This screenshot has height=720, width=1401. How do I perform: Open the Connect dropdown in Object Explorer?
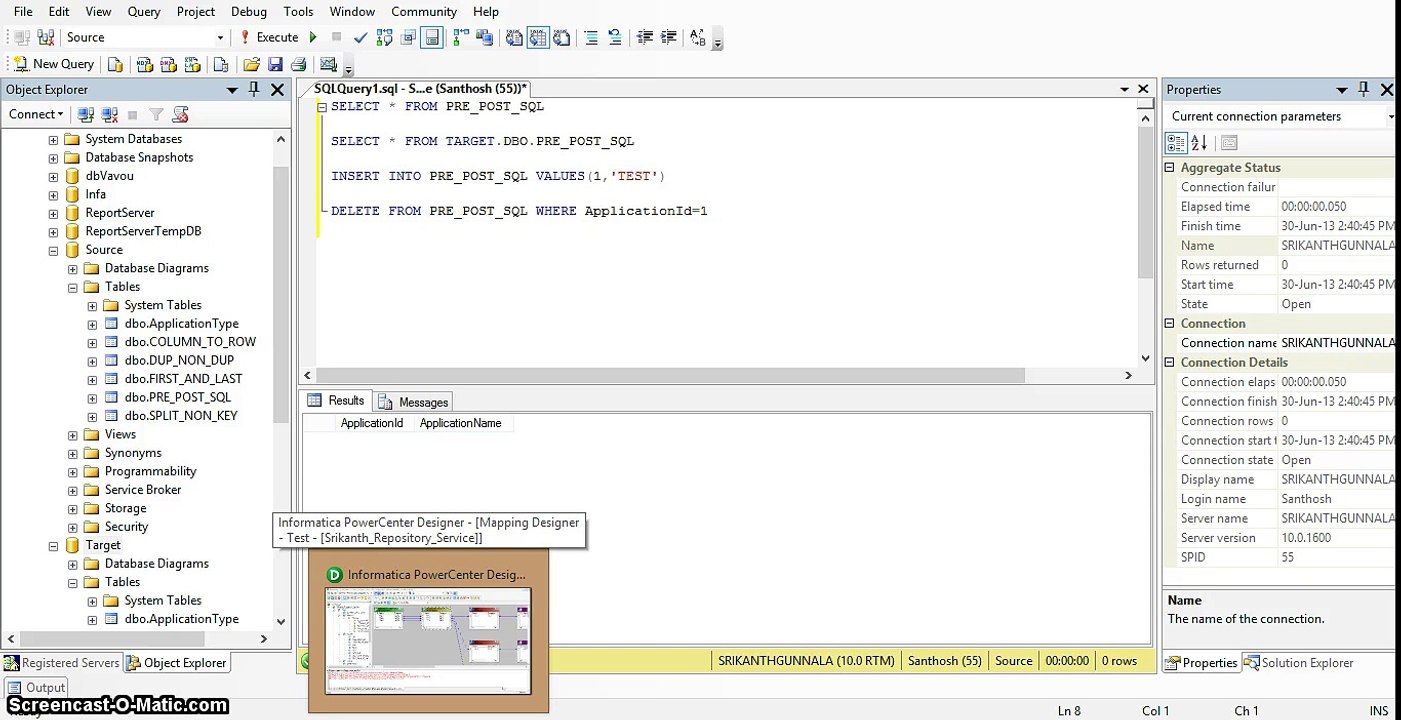click(36, 114)
